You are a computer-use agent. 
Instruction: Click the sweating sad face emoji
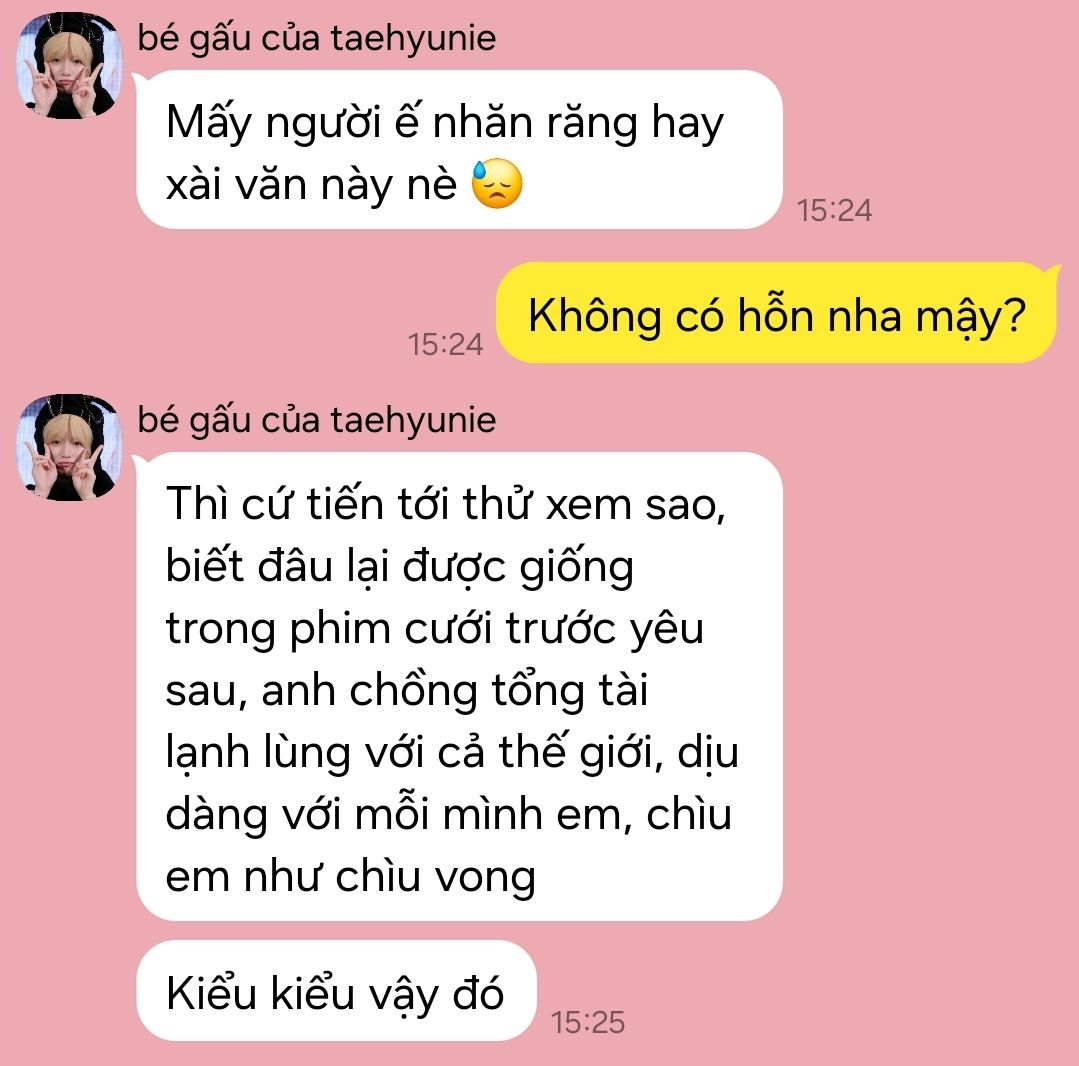497,184
